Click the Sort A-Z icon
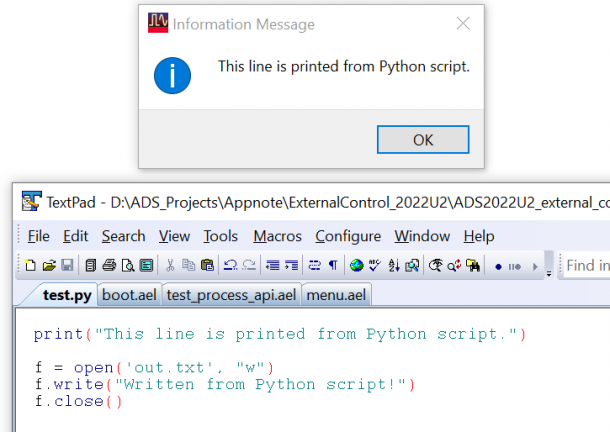 [x=393, y=266]
